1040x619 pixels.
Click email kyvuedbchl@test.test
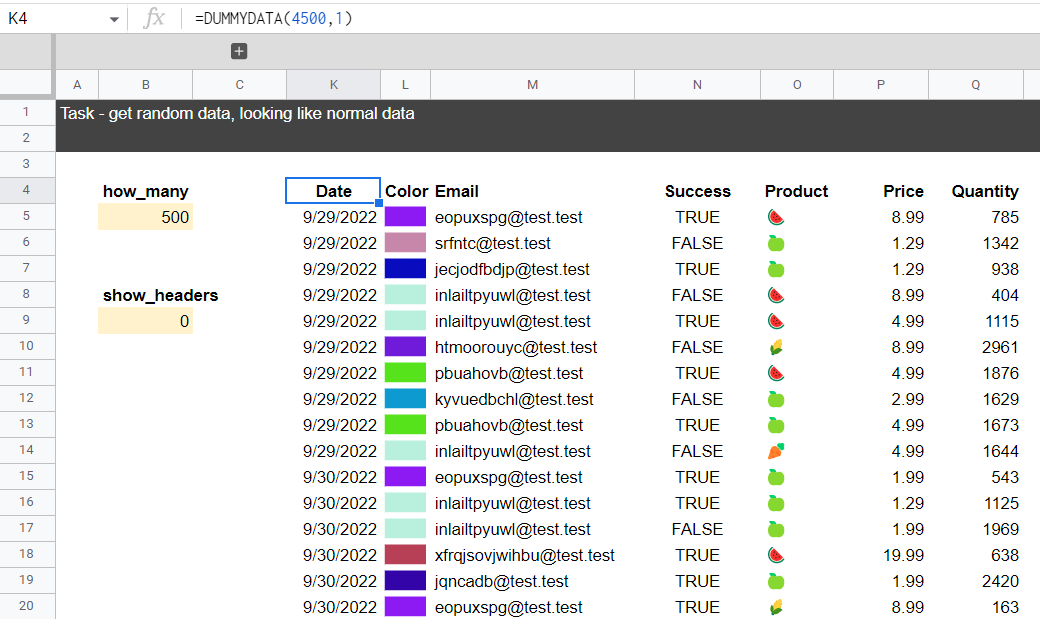[514, 399]
